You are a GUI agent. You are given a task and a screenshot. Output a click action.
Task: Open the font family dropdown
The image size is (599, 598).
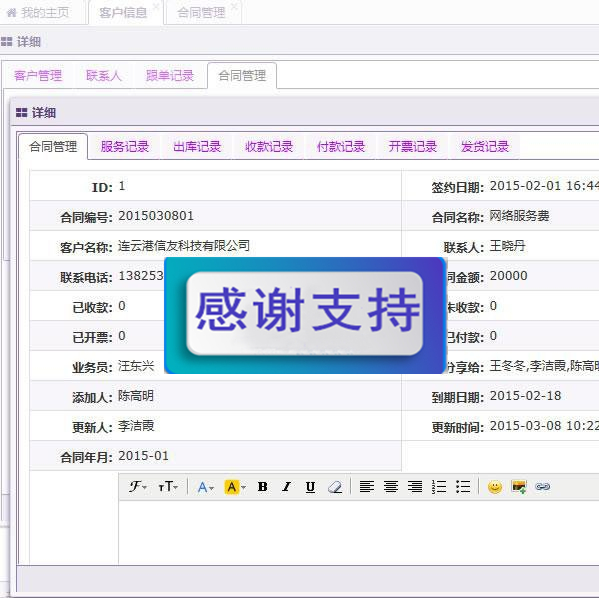pos(137,486)
